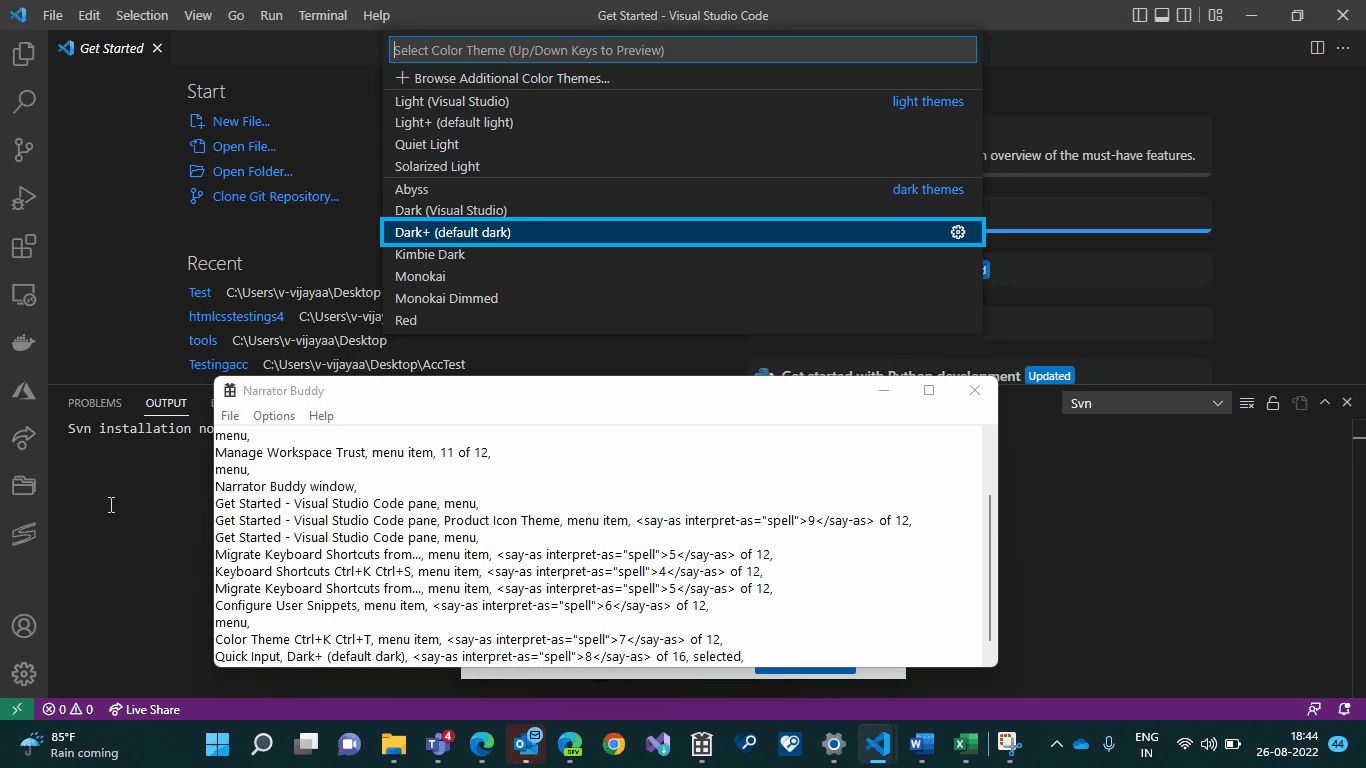1366x768 pixels.
Task: Open the Accounts menu in activity bar
Action: tap(24, 627)
